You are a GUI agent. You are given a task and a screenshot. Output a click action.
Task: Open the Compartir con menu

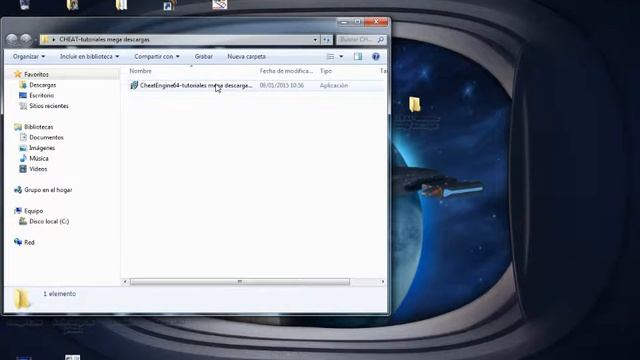coord(157,56)
